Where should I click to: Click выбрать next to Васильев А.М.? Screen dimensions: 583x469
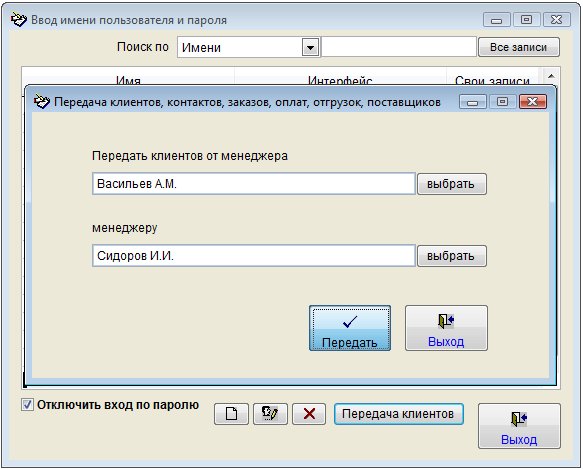point(452,184)
